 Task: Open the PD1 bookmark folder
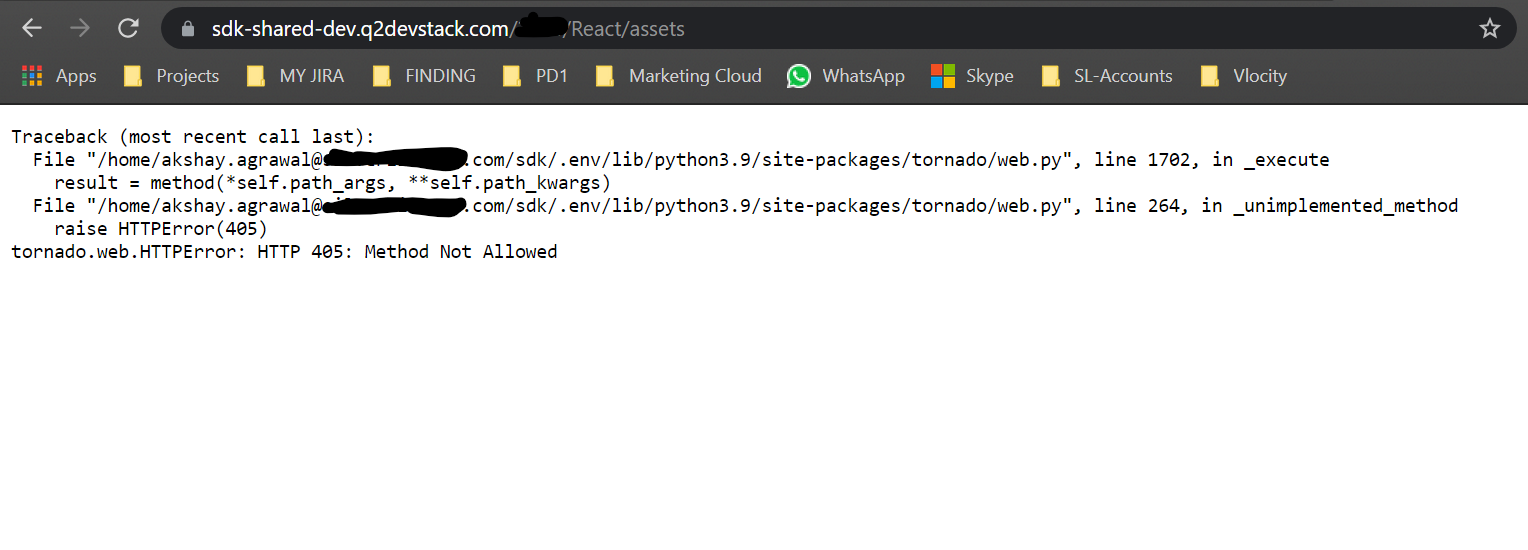(x=535, y=76)
